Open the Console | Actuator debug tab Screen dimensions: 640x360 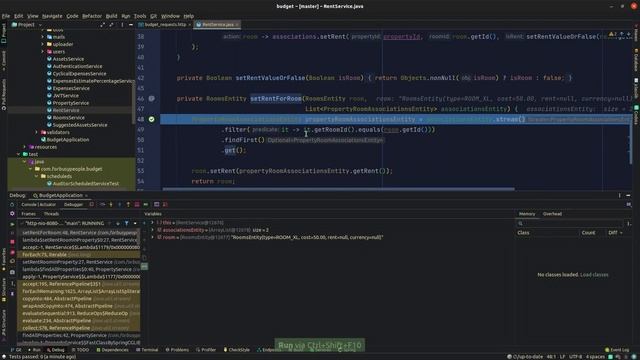[x=38, y=204]
